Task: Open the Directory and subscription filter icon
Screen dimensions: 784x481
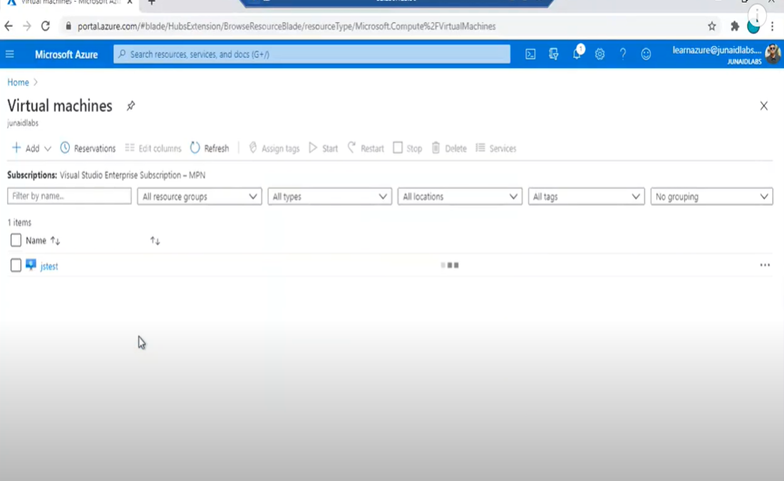Action: pyautogui.click(x=554, y=54)
